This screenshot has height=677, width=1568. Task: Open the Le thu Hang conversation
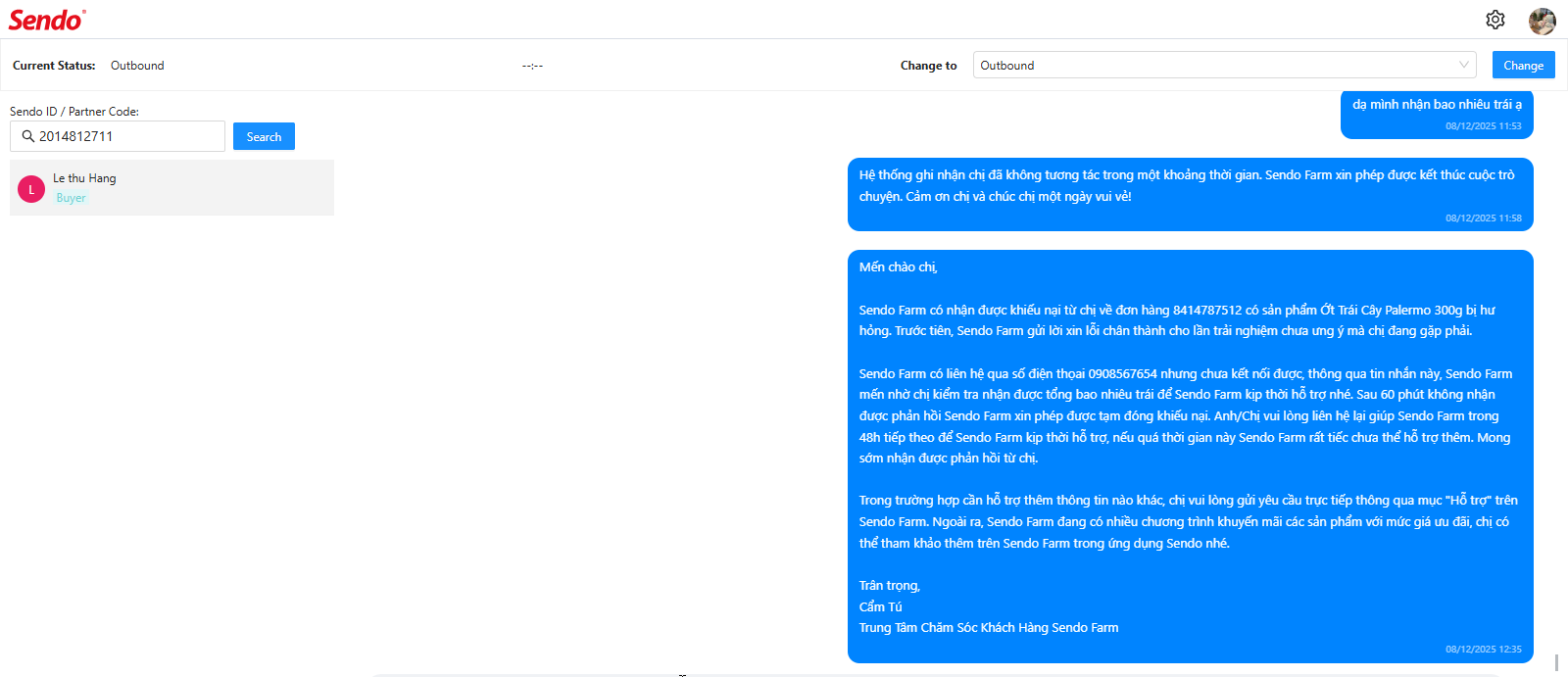[171, 187]
